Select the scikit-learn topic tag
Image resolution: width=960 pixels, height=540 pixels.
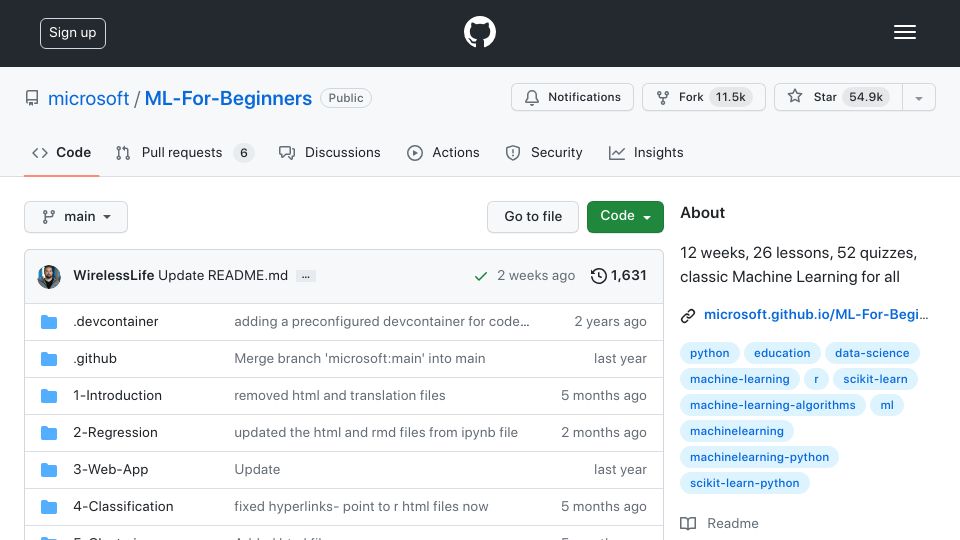[x=875, y=380]
